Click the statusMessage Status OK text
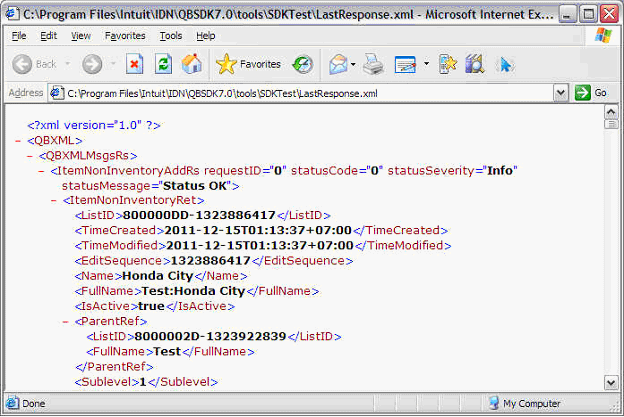The width and height of the screenshot is (624, 417). pyautogui.click(x=195, y=186)
